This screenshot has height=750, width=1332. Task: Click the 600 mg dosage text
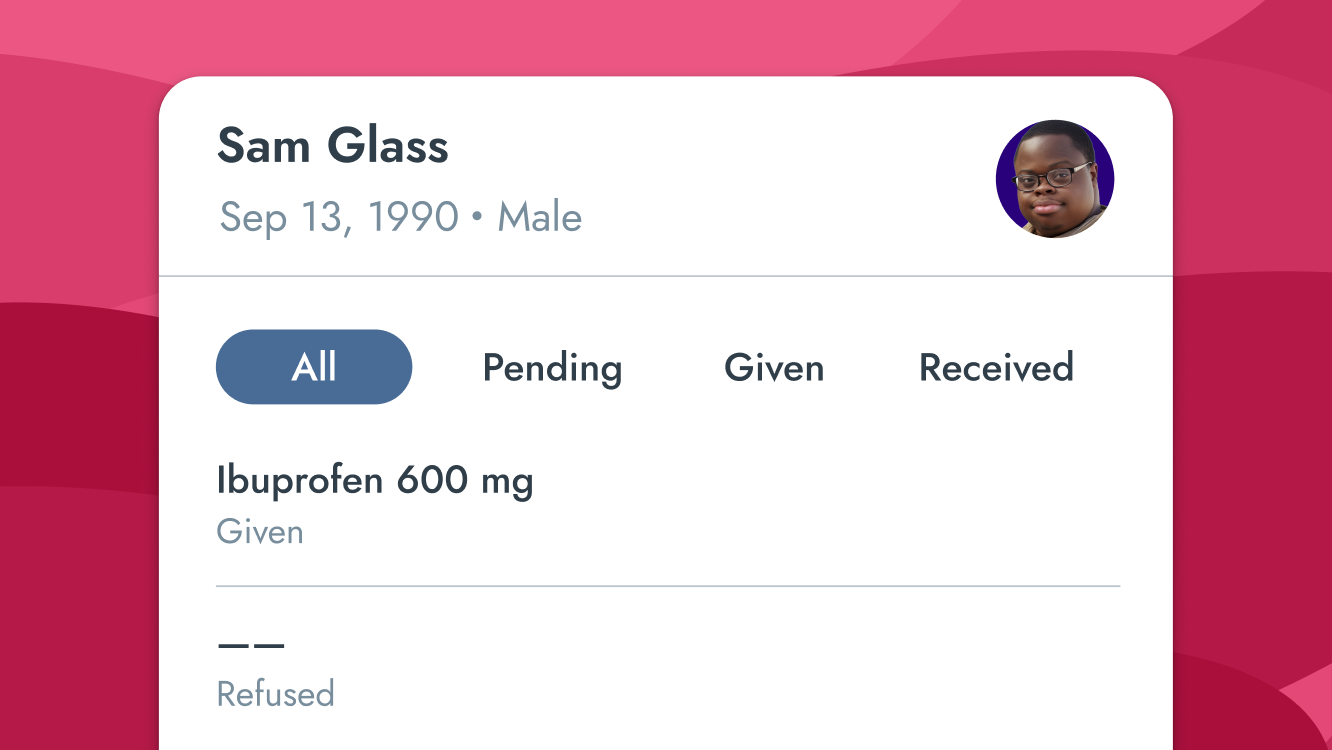(465, 481)
